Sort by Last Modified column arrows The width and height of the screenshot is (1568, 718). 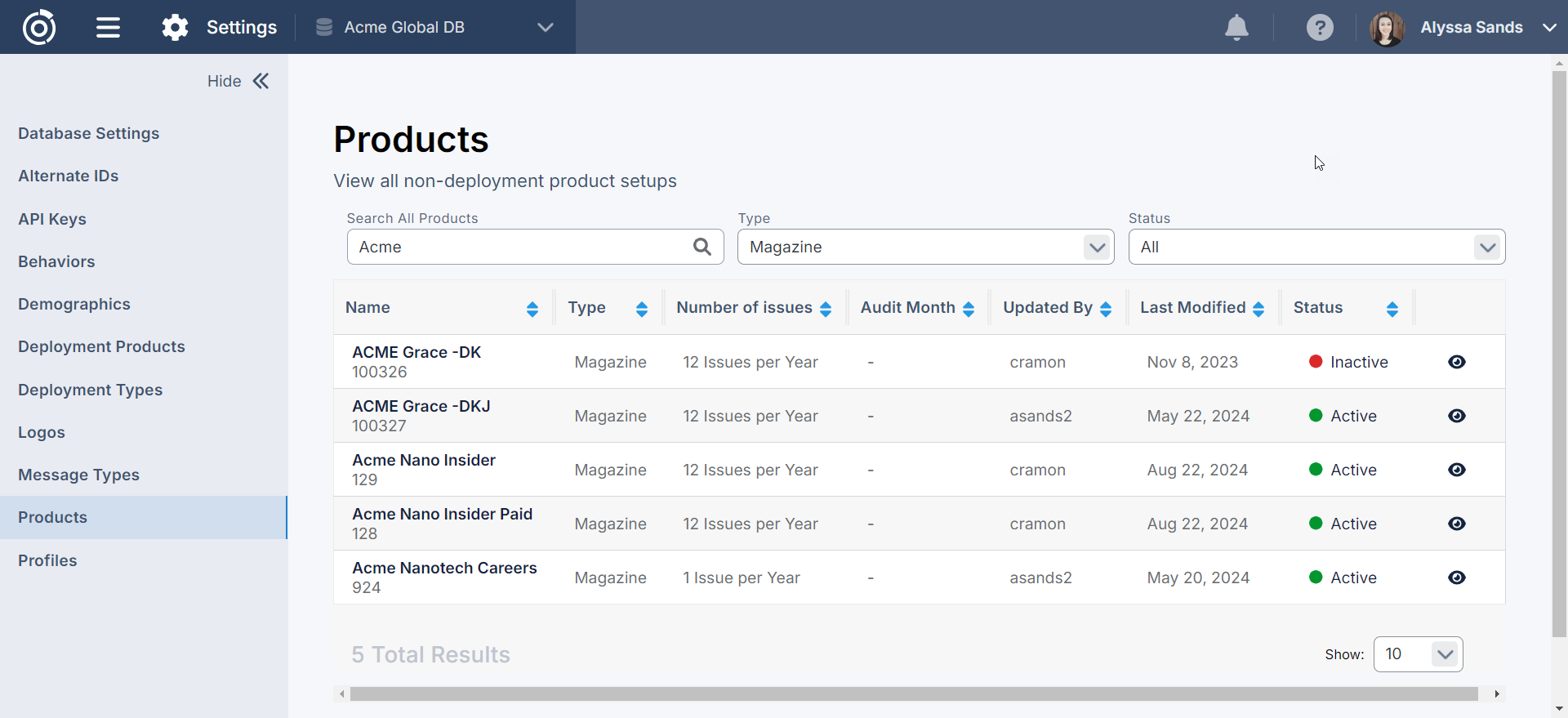pos(1258,309)
